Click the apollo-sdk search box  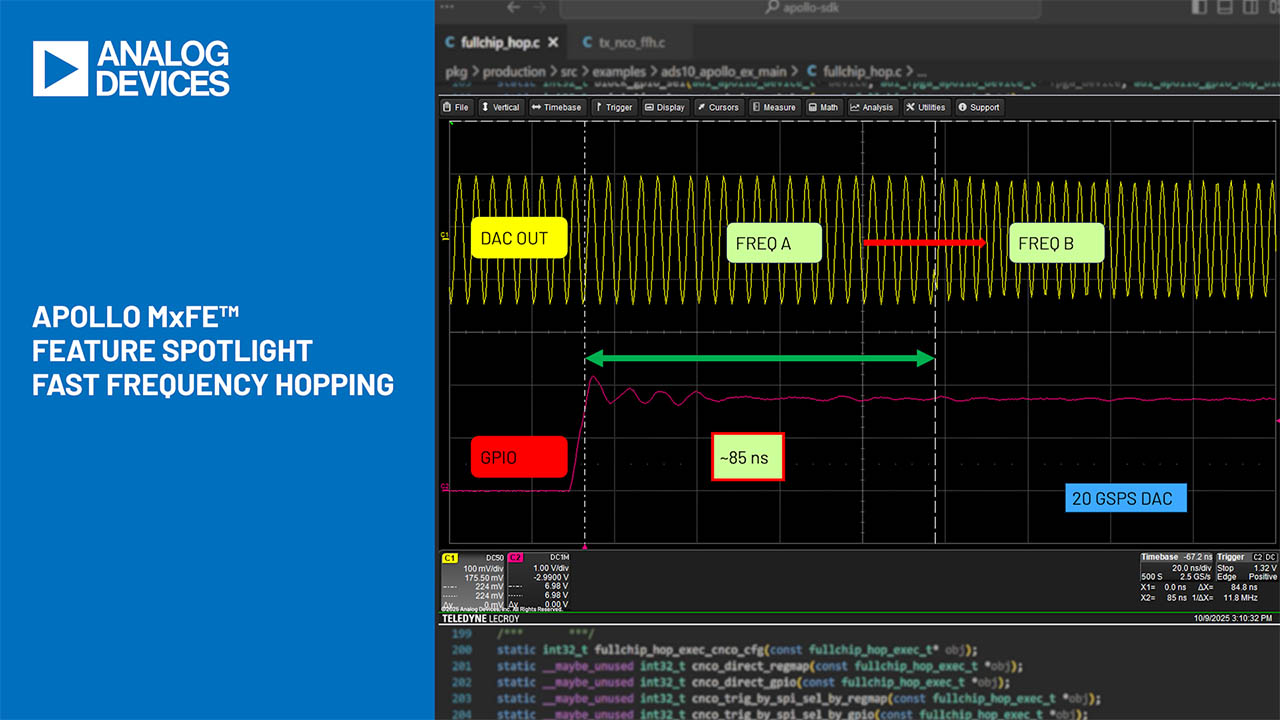[800, 8]
